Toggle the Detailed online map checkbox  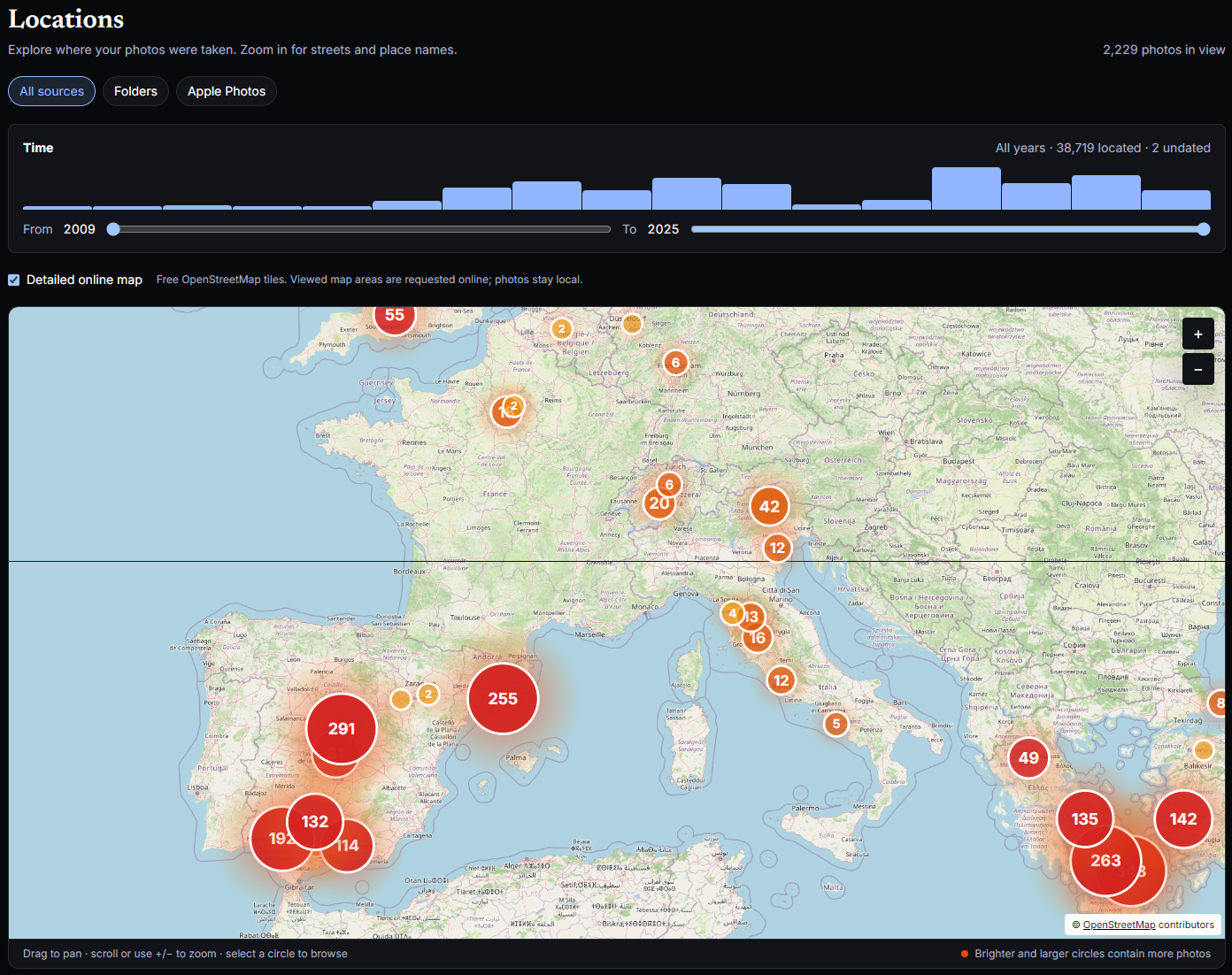click(14, 280)
